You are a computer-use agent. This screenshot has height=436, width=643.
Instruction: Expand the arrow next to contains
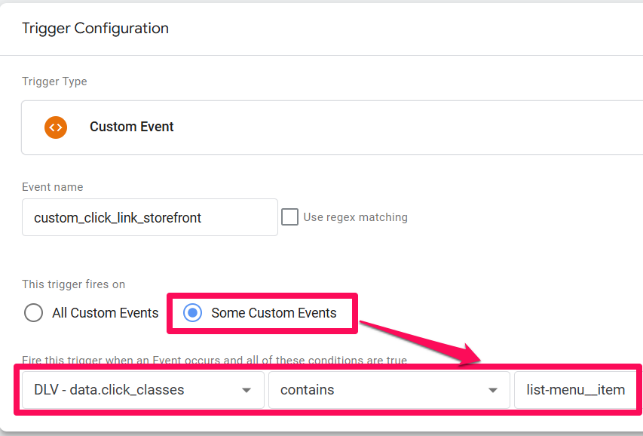coord(493,390)
